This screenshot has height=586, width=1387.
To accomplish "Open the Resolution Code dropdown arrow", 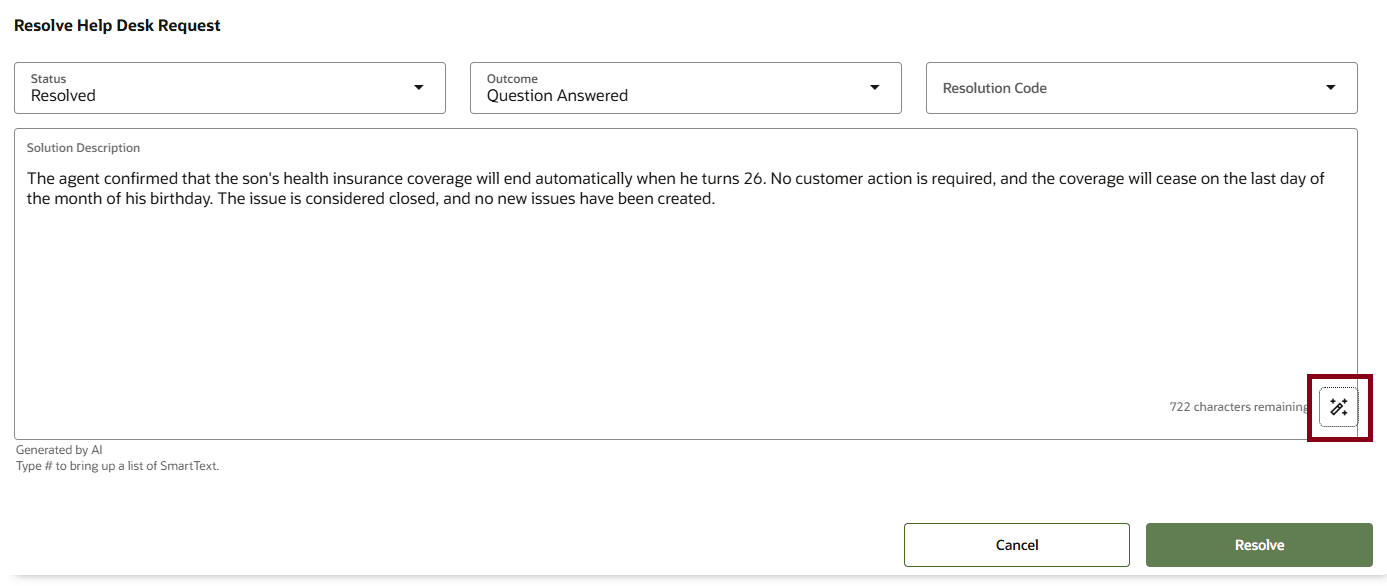I will coord(1331,88).
